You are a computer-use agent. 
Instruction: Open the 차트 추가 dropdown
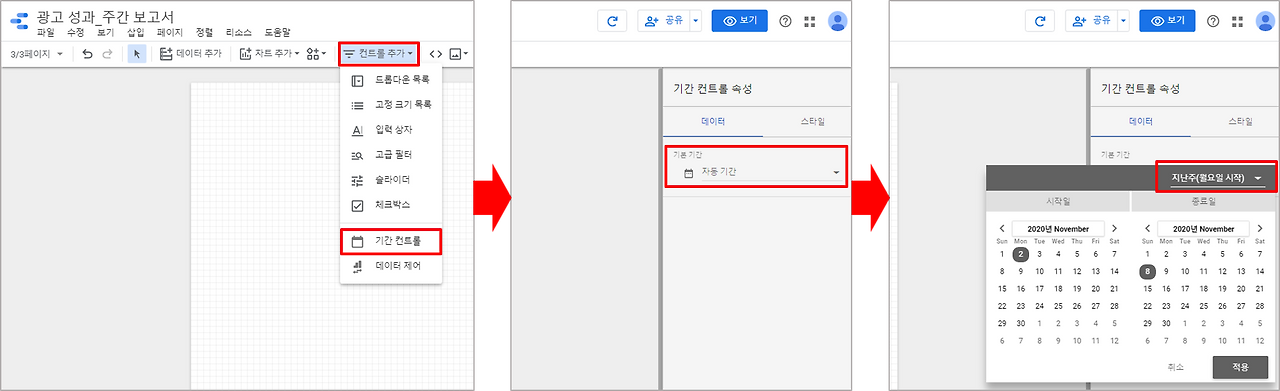[x=269, y=54]
